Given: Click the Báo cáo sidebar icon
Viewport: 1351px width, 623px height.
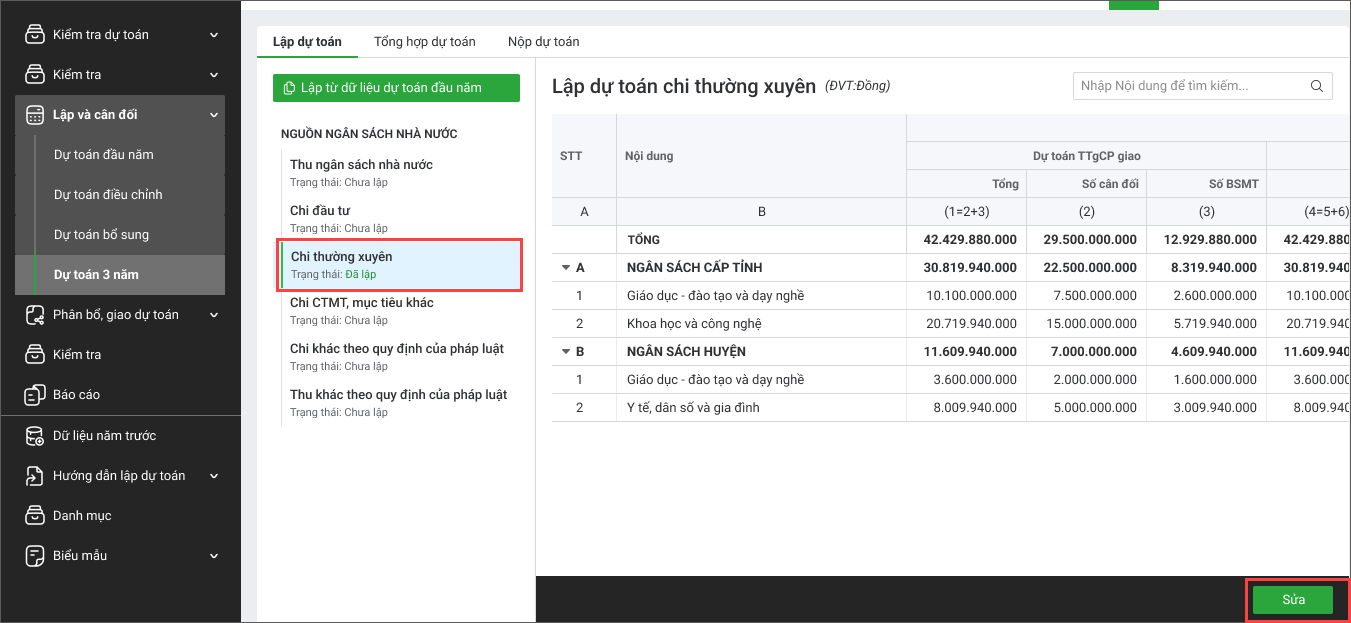Looking at the screenshot, I should (35, 395).
